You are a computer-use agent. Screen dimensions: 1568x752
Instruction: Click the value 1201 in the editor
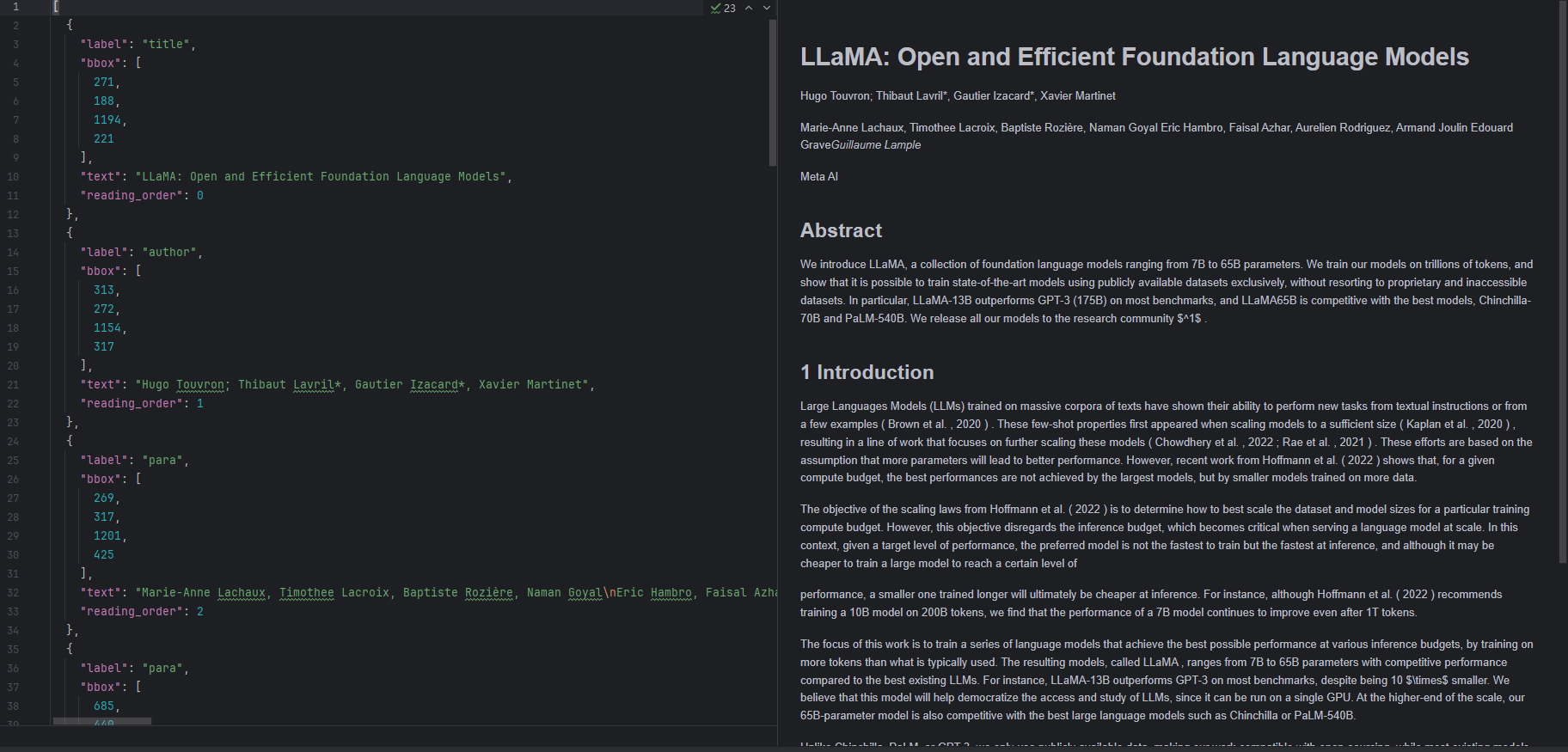point(107,535)
